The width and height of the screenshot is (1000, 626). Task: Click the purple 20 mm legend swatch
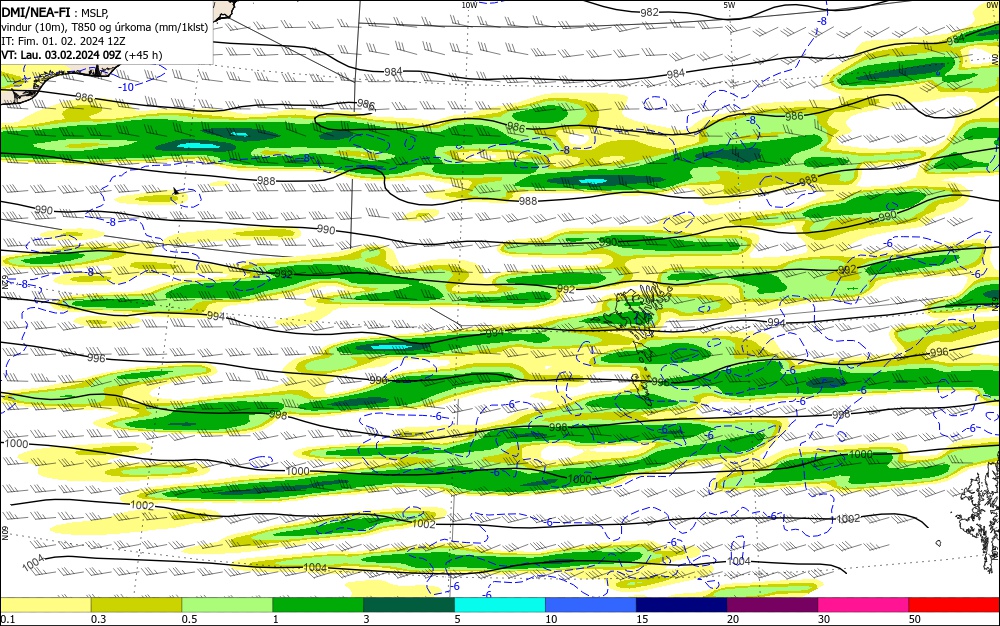772,604
